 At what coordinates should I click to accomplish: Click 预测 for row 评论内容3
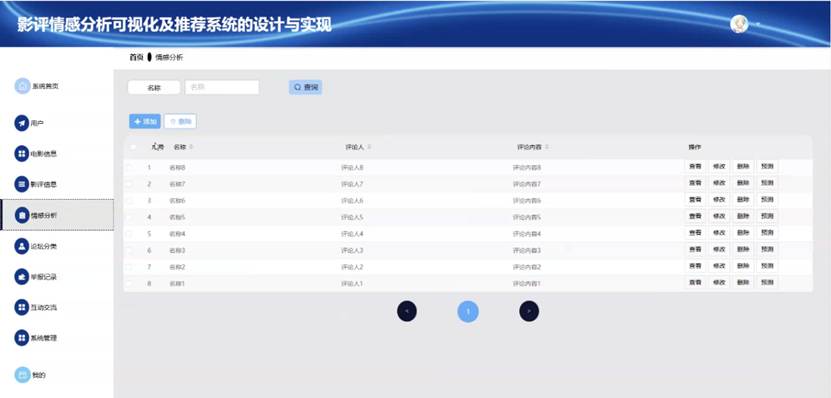point(767,249)
